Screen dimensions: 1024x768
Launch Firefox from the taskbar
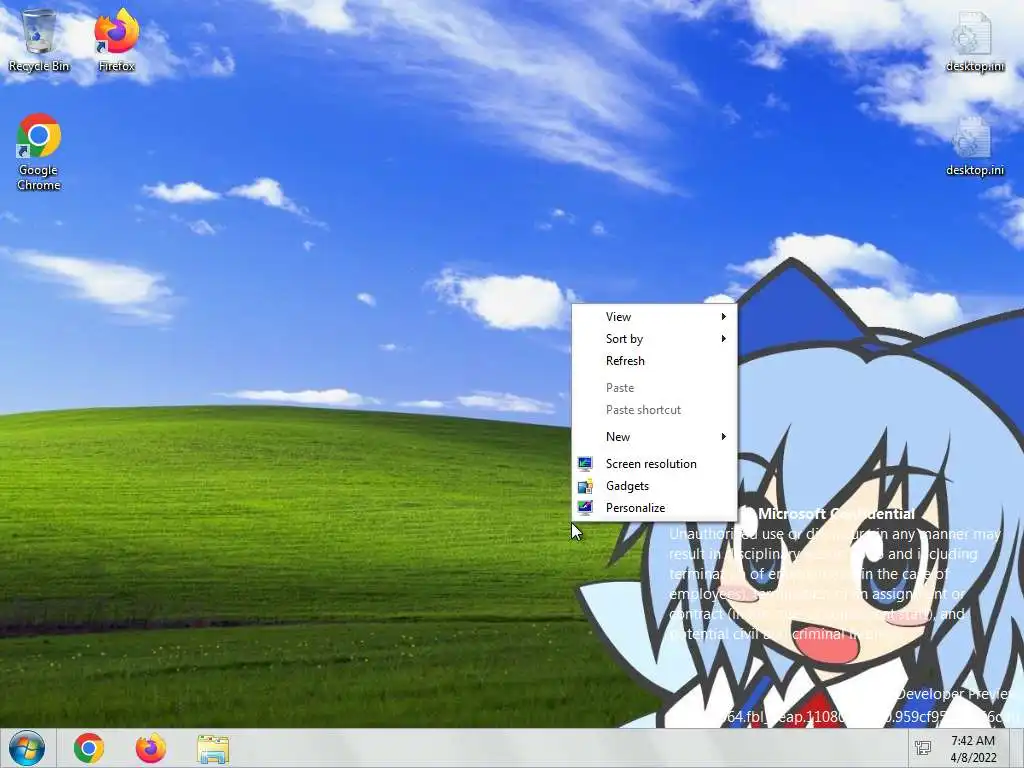tap(150, 748)
